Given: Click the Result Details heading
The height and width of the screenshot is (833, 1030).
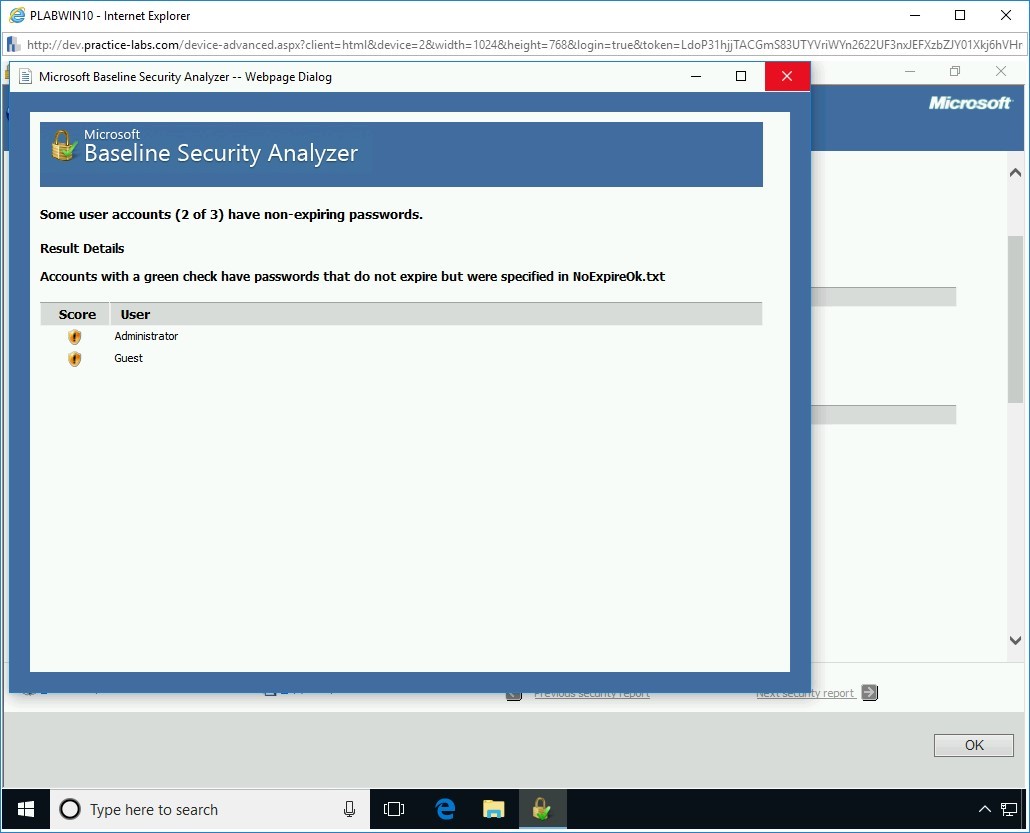Looking at the screenshot, I should coord(82,248).
